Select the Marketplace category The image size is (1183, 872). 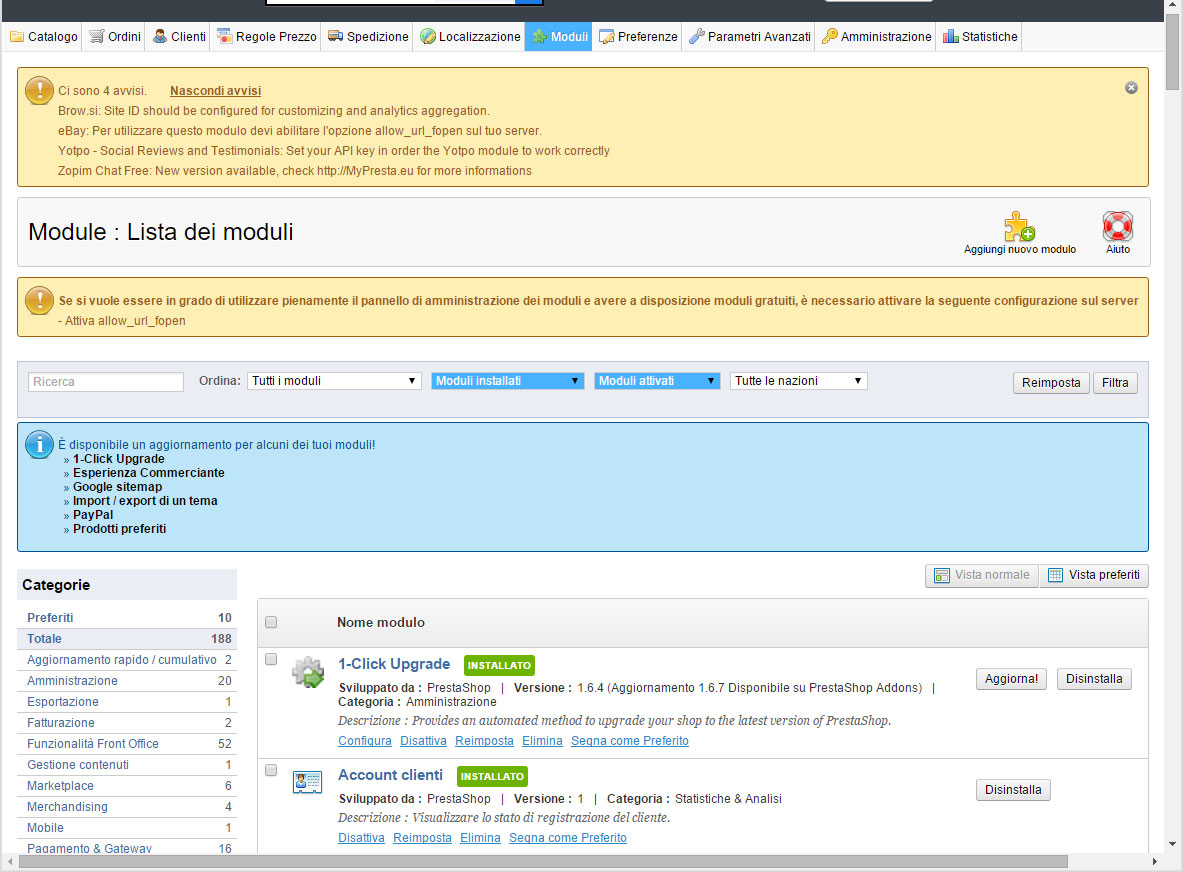[x=127, y=786]
